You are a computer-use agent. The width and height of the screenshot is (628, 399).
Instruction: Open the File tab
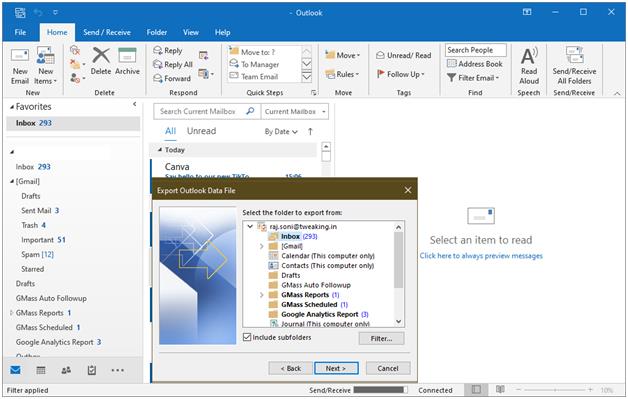(20, 32)
